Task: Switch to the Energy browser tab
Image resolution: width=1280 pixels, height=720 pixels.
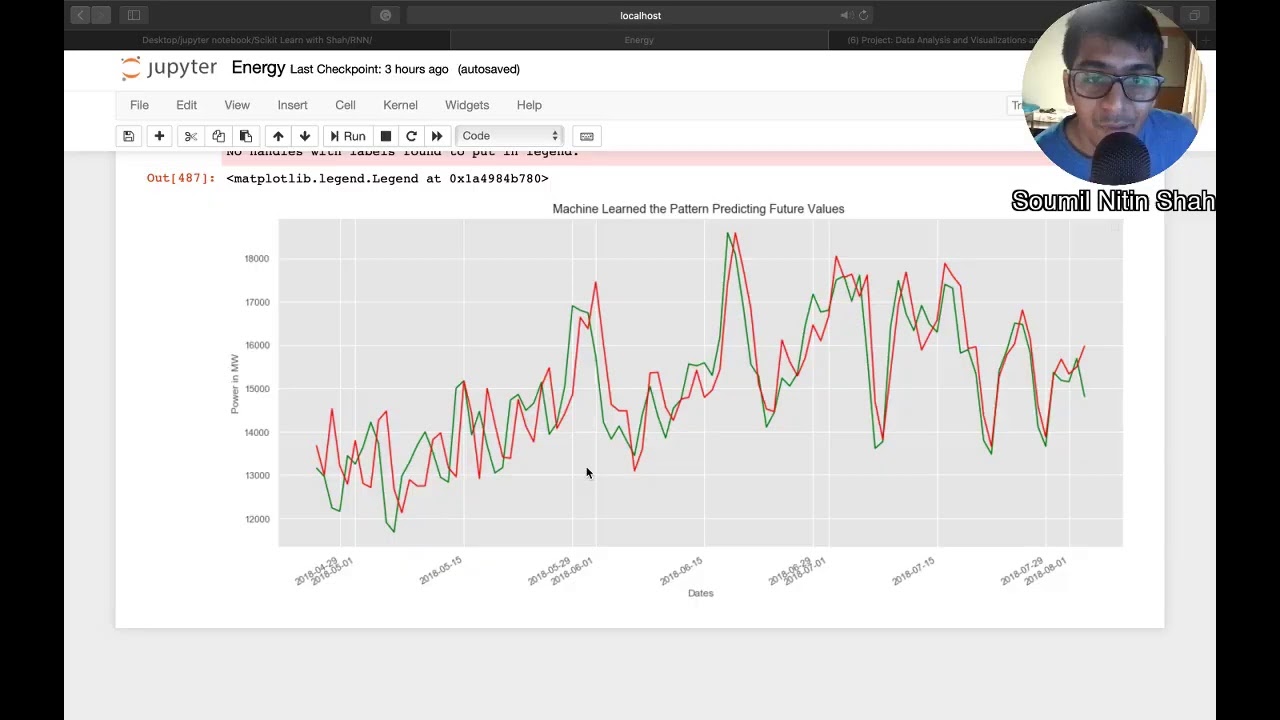Action: [639, 40]
